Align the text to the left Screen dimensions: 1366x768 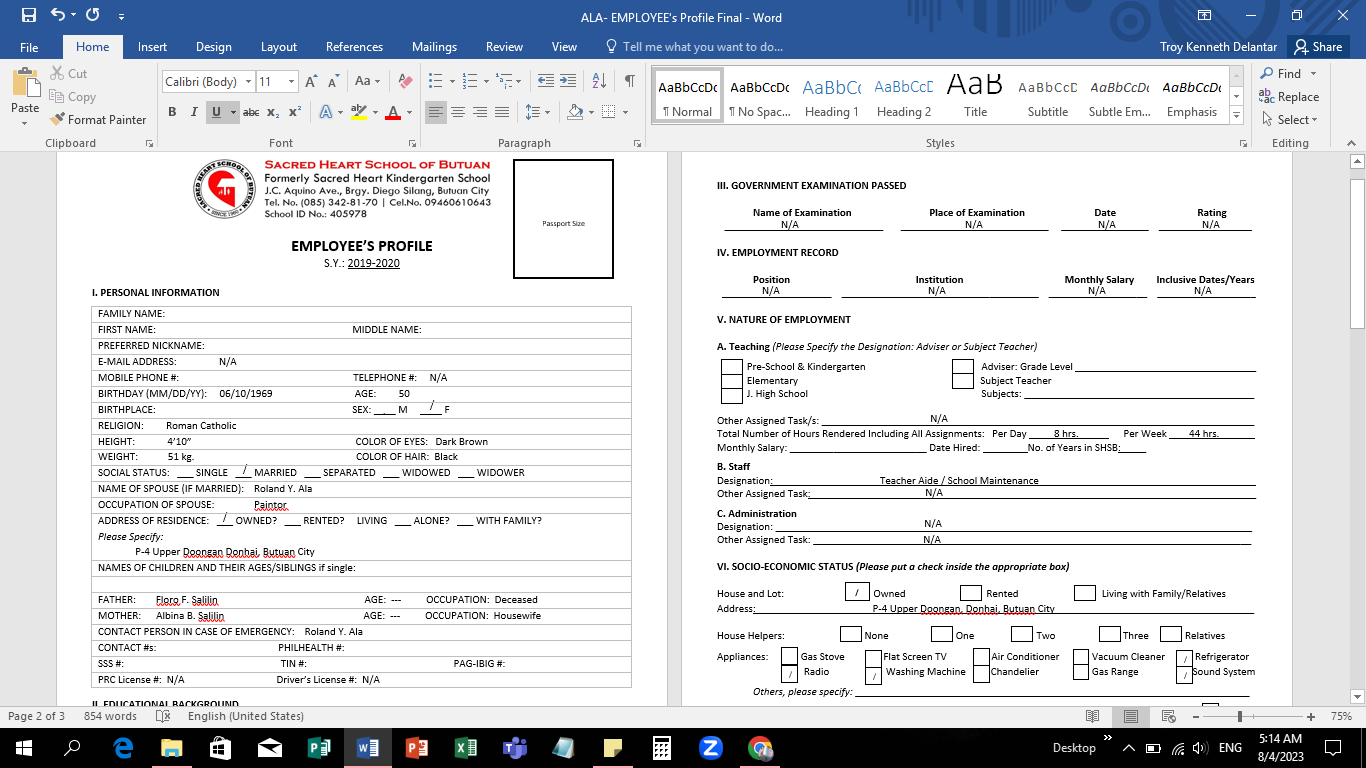pyautogui.click(x=435, y=112)
